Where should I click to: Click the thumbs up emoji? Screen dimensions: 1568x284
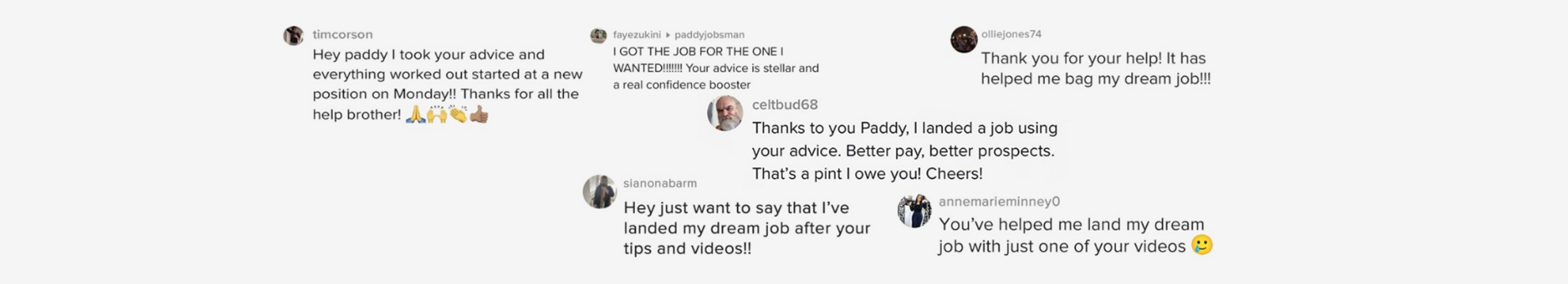tap(479, 114)
